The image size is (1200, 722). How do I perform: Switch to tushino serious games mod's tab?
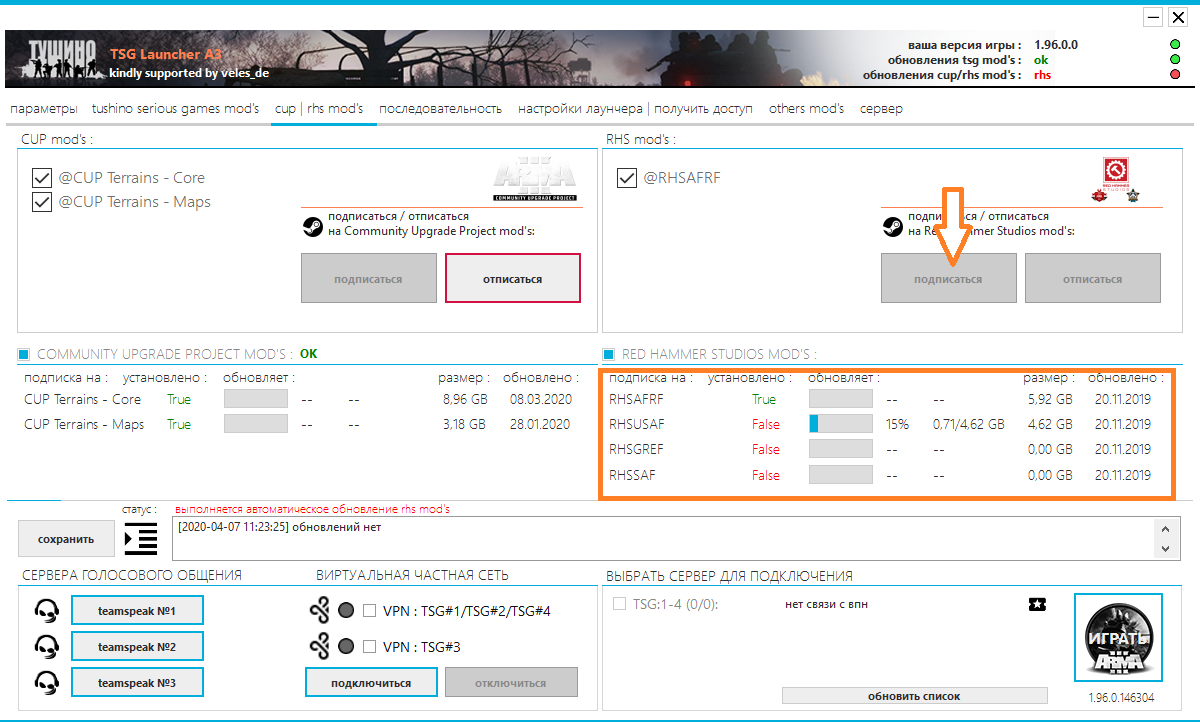coord(176,109)
